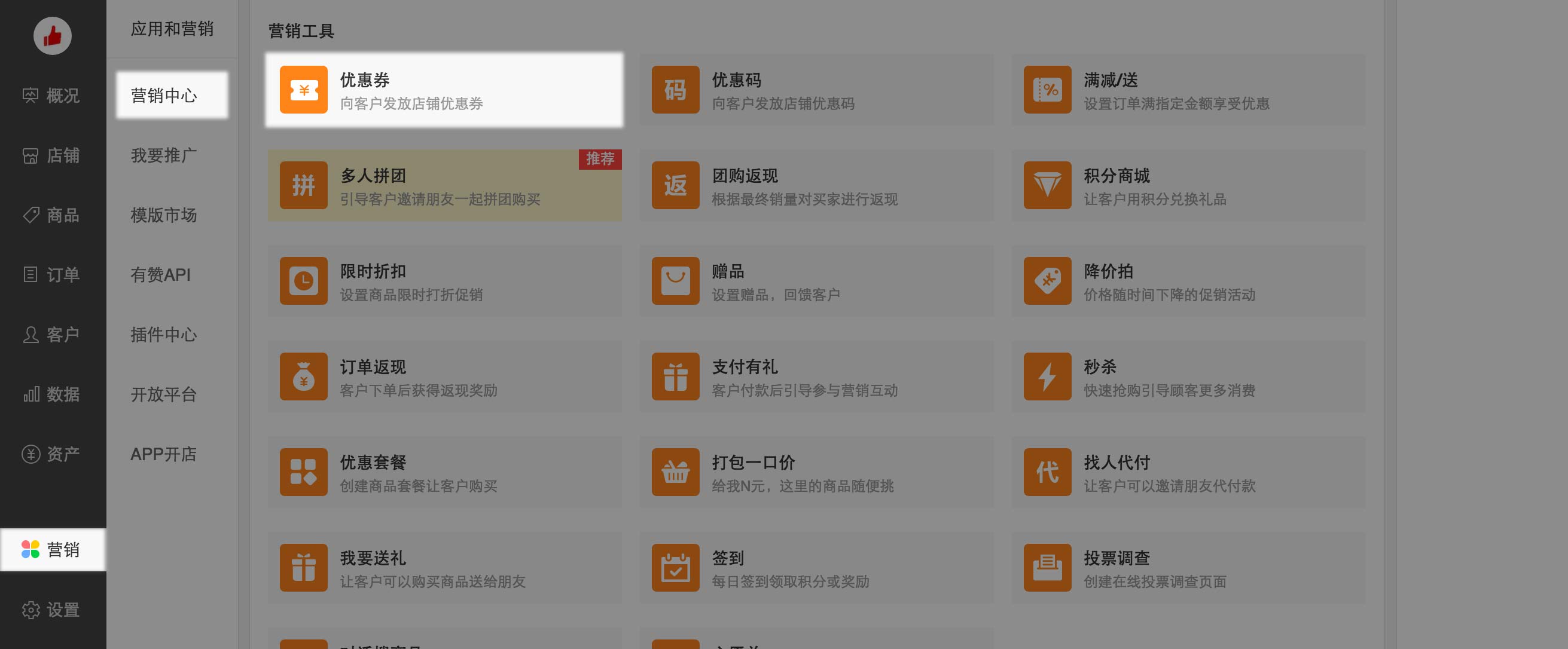
Task: Click the 满减/送 percent icon
Action: (1047, 90)
